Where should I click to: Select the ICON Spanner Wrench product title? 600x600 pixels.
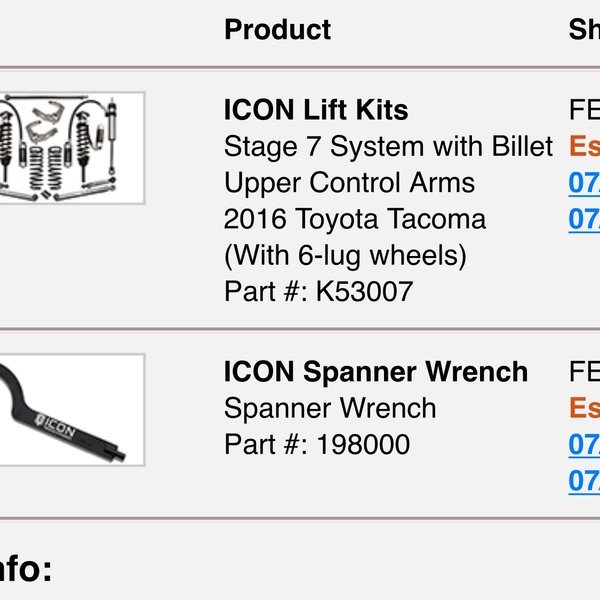(376, 372)
